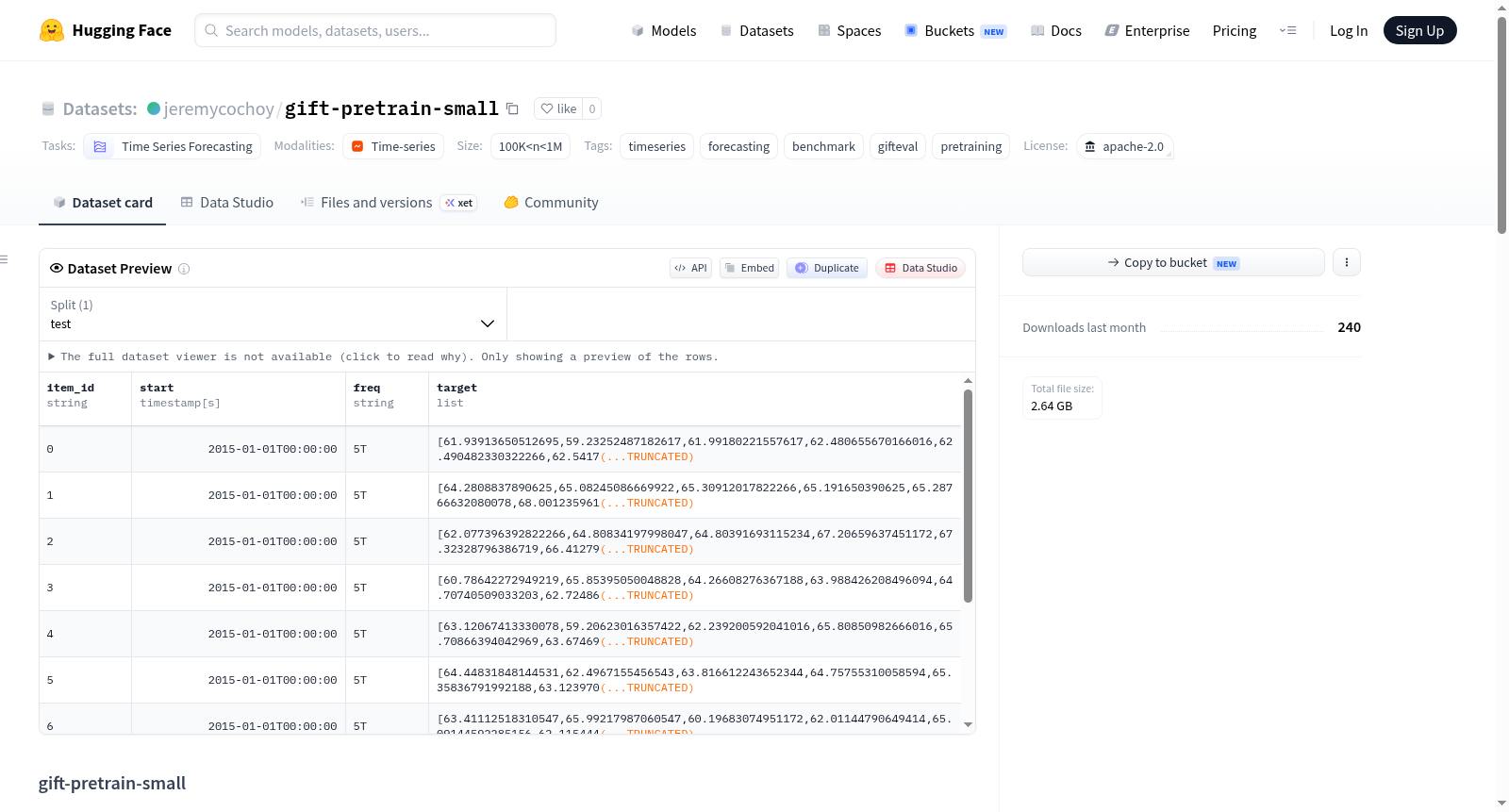The image size is (1509, 812).
Task: Click the timeseries tag
Action: [656, 146]
